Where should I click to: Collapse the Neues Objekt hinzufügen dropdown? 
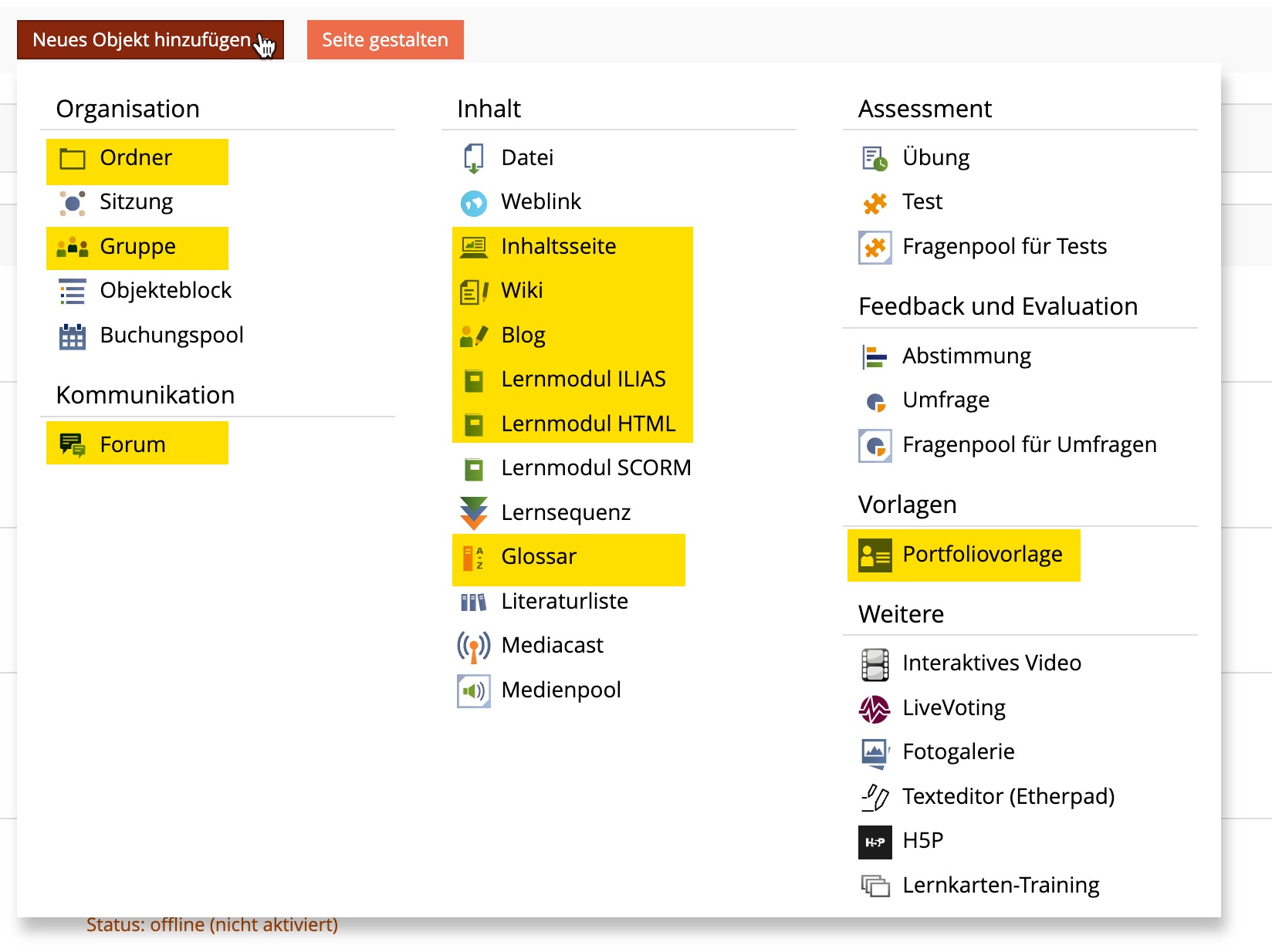click(x=150, y=40)
